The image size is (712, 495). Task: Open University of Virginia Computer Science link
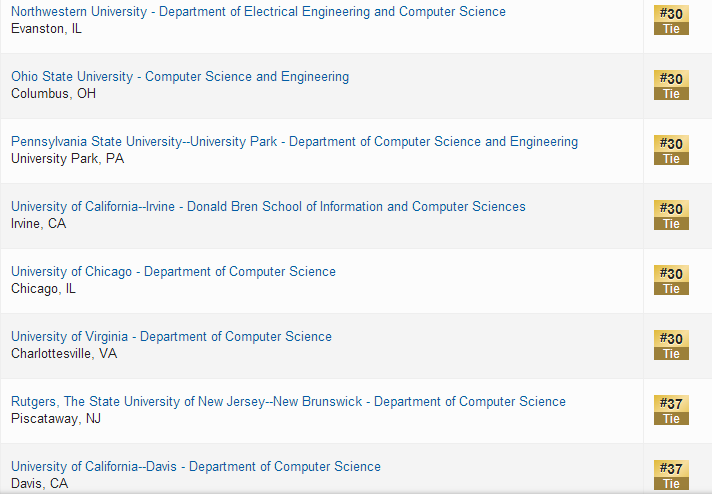click(171, 337)
